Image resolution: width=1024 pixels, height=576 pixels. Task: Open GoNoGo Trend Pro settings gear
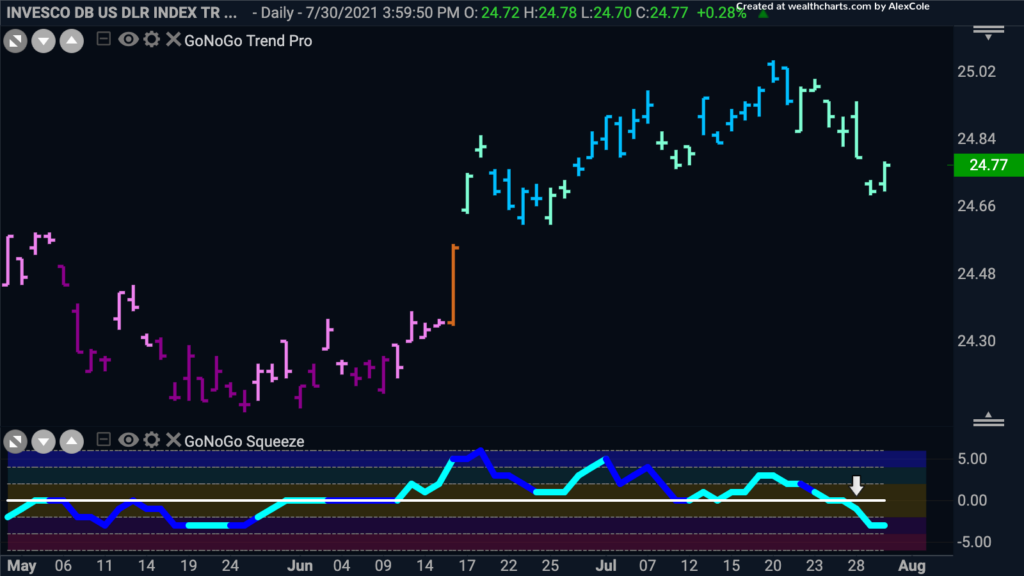(152, 40)
